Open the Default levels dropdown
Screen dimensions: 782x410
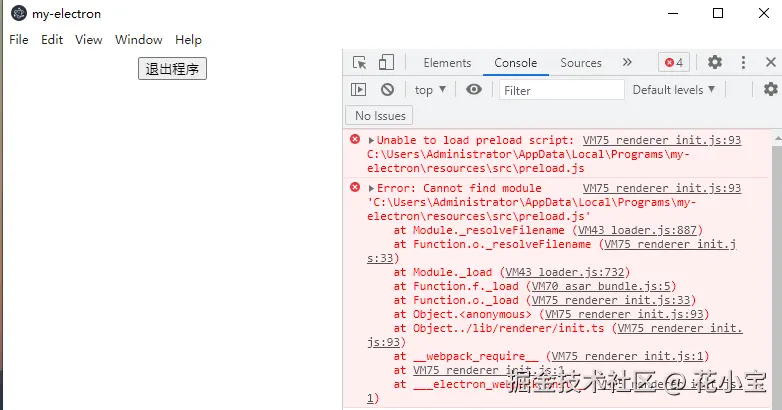point(674,90)
